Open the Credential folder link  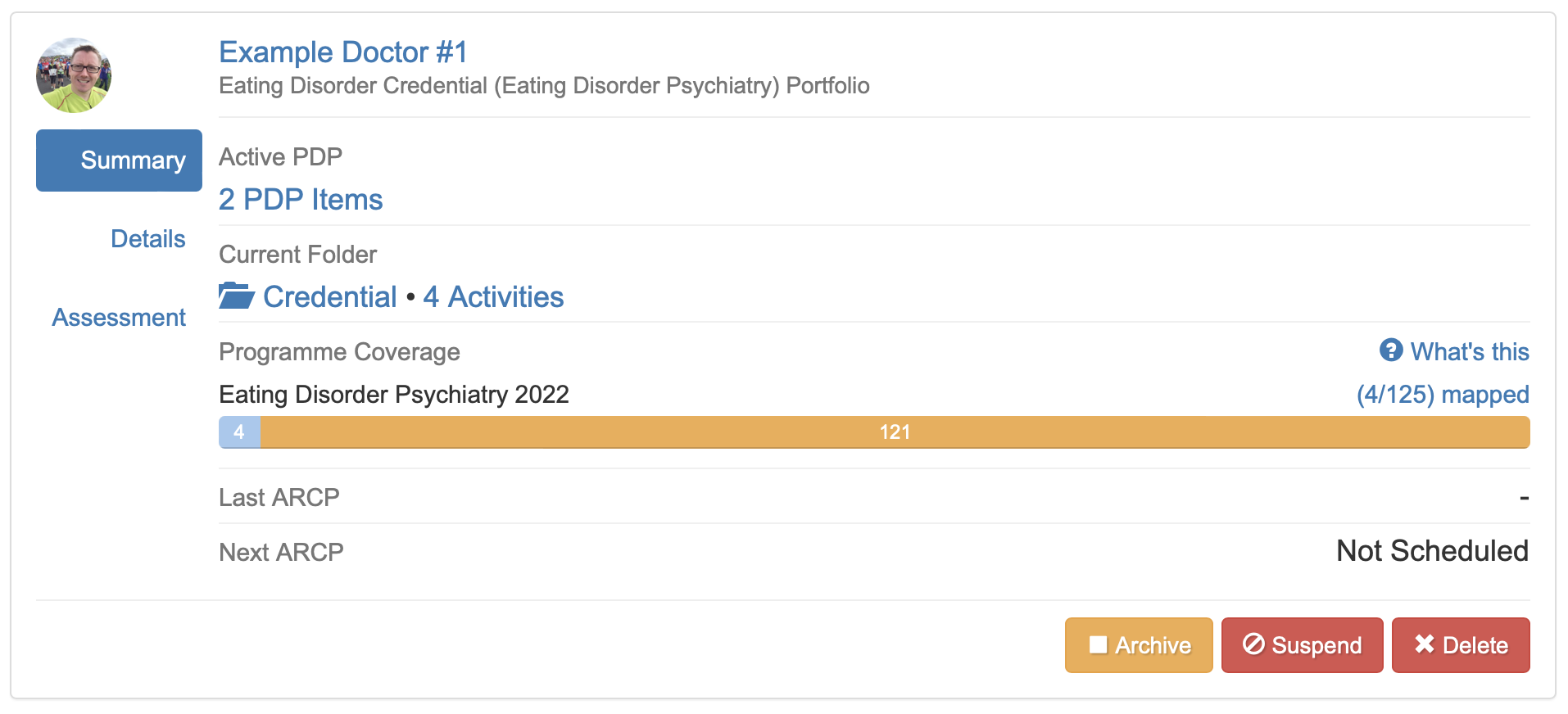[x=329, y=297]
